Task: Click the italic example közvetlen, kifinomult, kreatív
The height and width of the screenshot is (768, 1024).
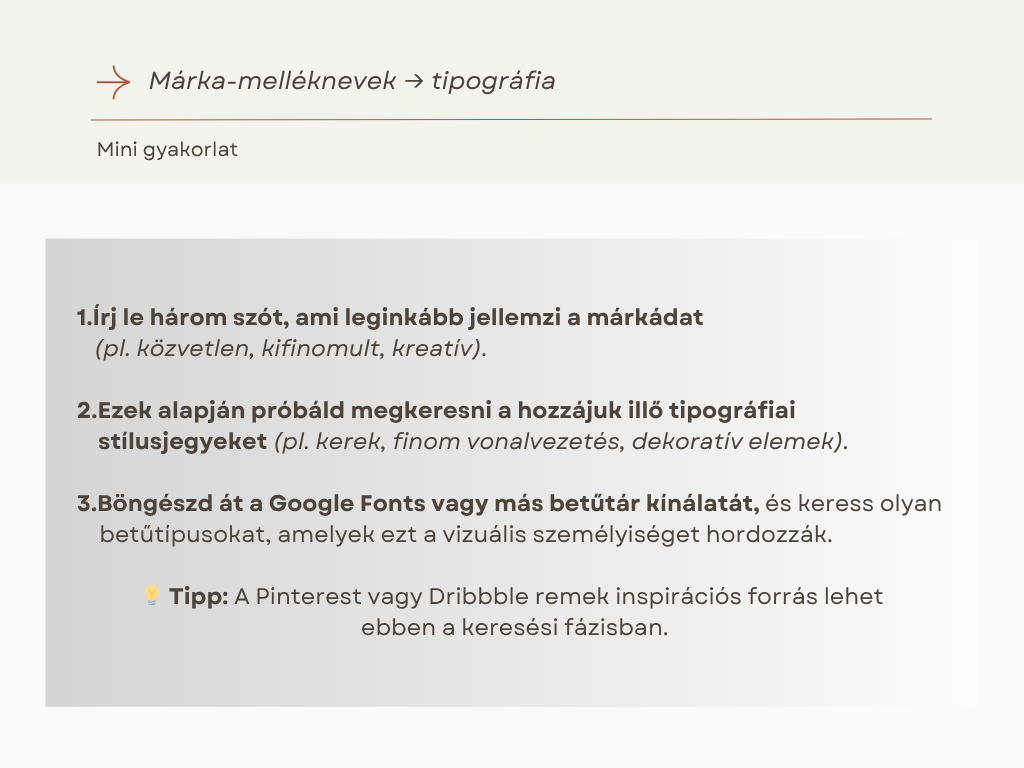Action: pyautogui.click(x=291, y=350)
